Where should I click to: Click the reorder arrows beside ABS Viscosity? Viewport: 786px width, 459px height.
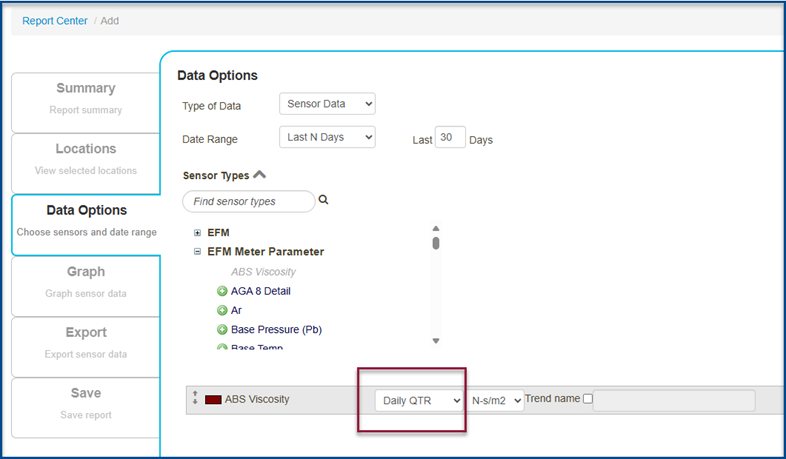coord(195,399)
